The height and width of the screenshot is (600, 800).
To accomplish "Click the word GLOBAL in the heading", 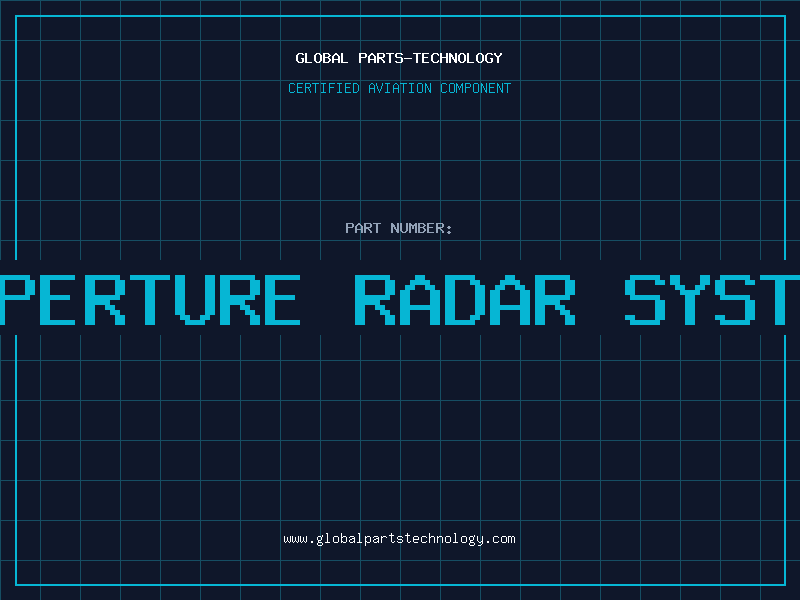I will [321, 58].
